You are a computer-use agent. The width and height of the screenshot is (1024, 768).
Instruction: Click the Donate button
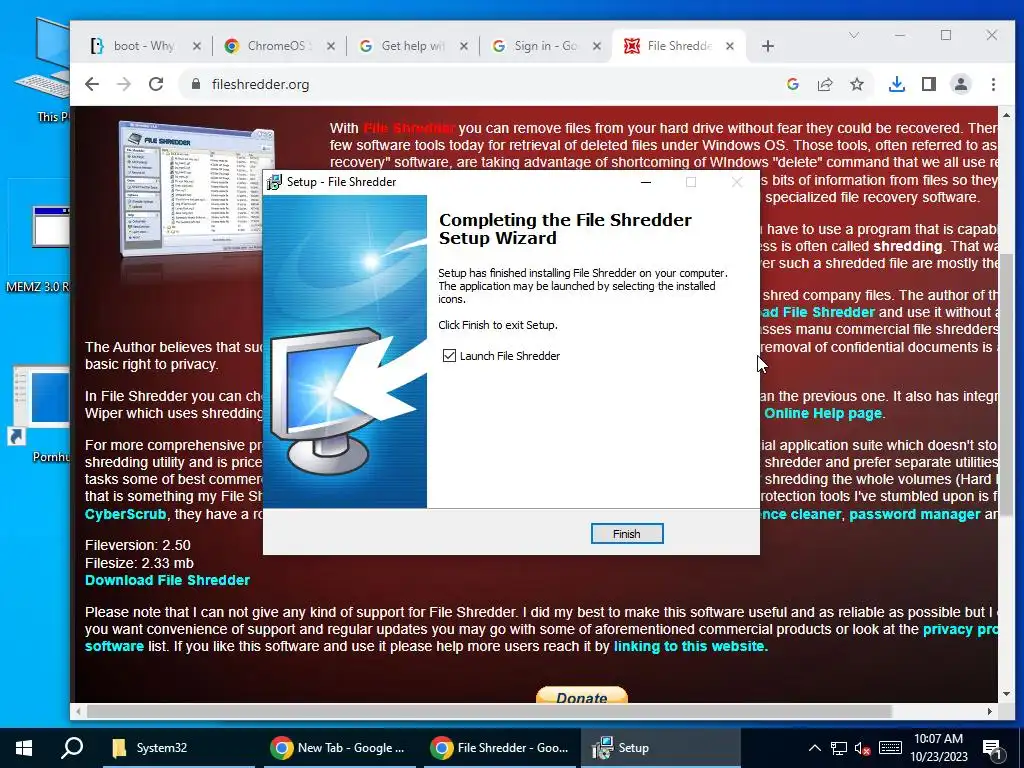click(581, 695)
